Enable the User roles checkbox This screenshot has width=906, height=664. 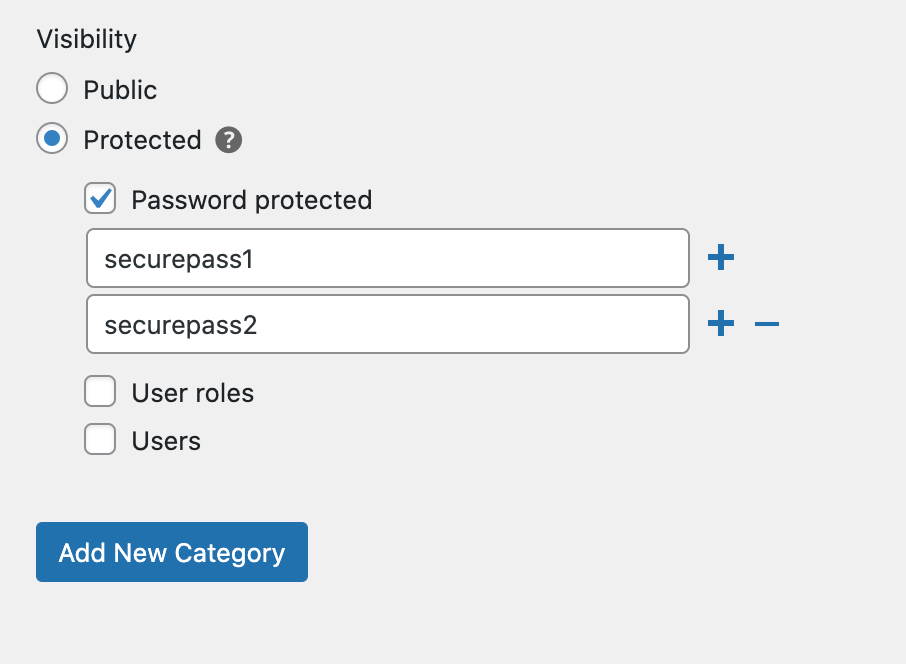(100, 391)
